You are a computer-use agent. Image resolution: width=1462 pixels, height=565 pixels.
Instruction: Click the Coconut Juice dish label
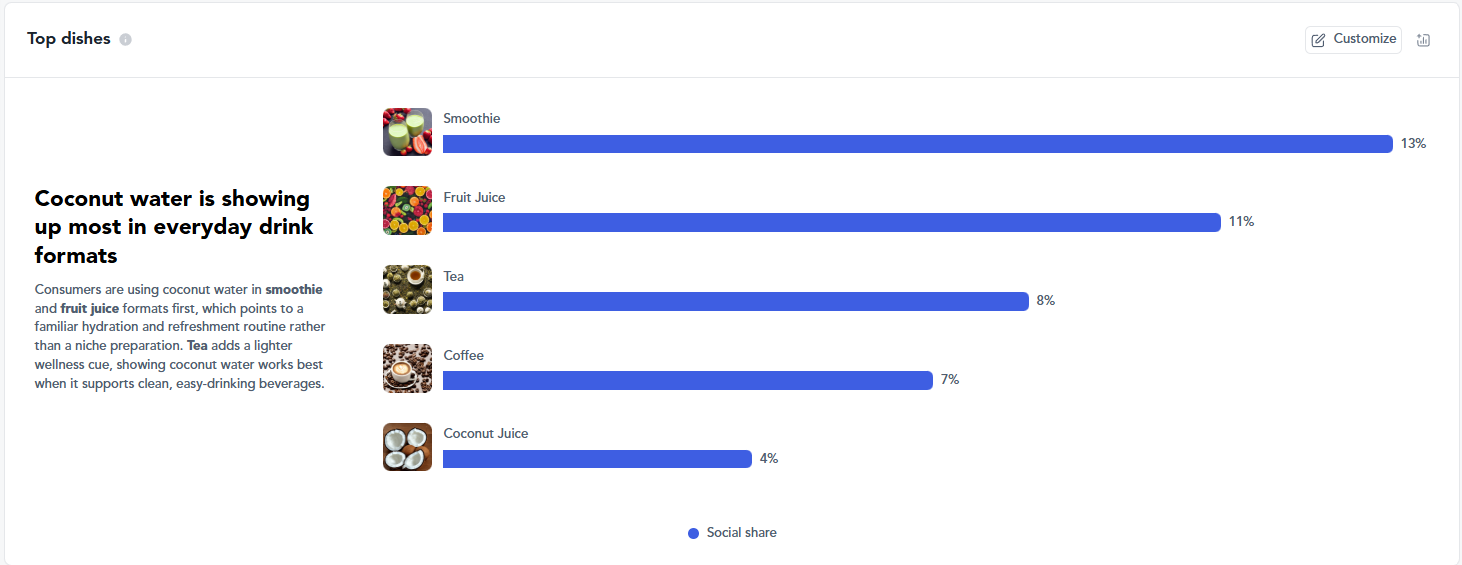point(486,433)
